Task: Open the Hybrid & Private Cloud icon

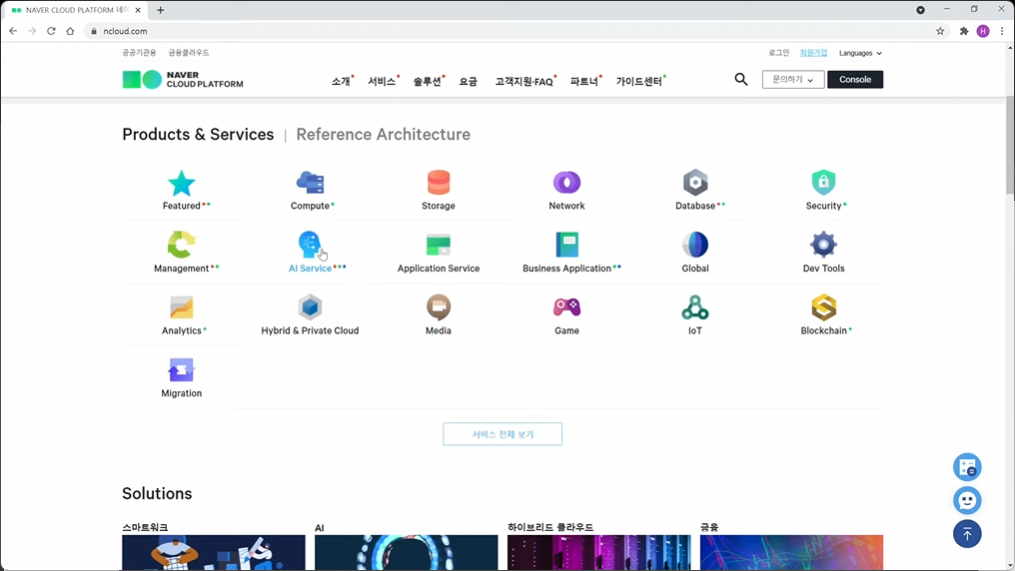Action: pyautogui.click(x=310, y=308)
